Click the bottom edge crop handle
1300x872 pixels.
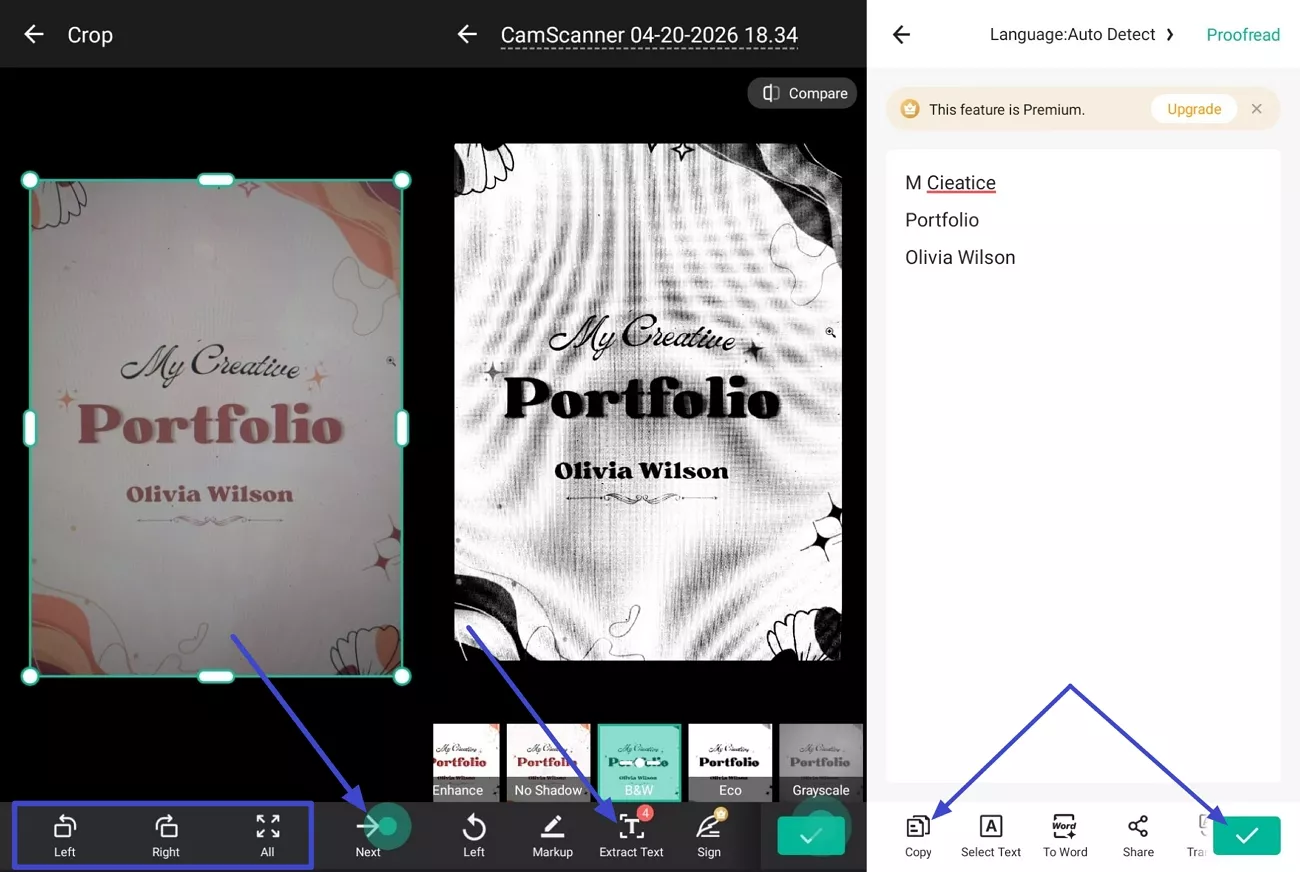tap(216, 676)
